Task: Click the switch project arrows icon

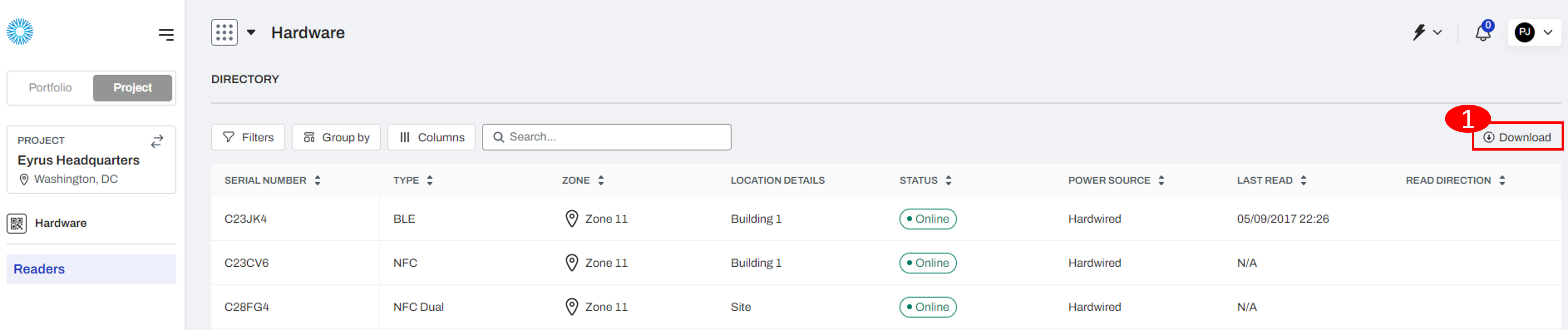Action: pyautogui.click(x=157, y=141)
